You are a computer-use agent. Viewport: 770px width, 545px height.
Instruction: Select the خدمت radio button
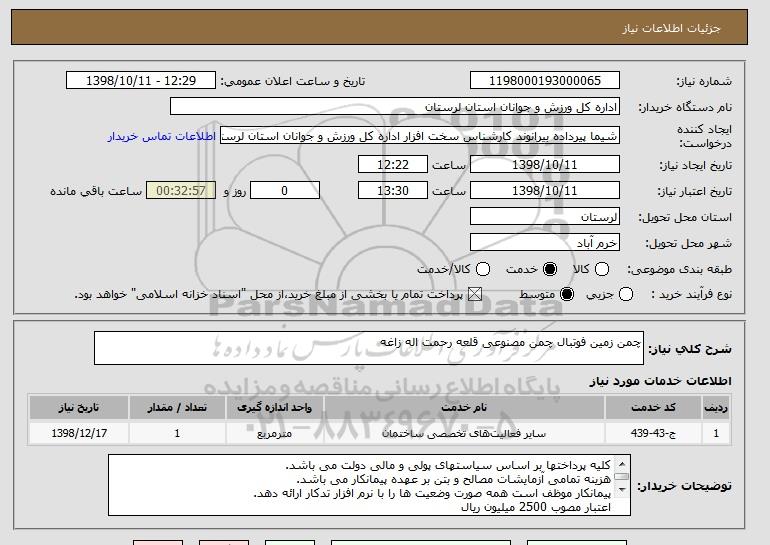point(550,269)
